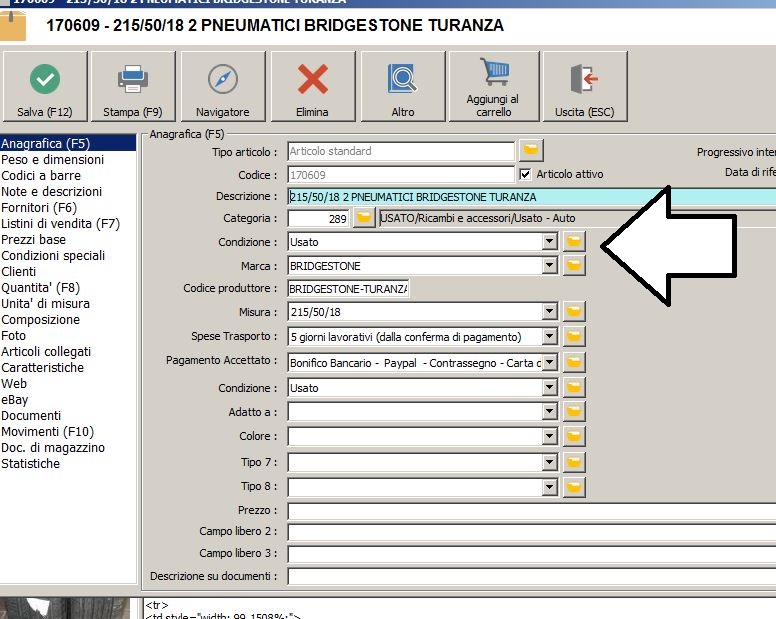Open folder icon beside Pagamento Accettato

tap(574, 363)
